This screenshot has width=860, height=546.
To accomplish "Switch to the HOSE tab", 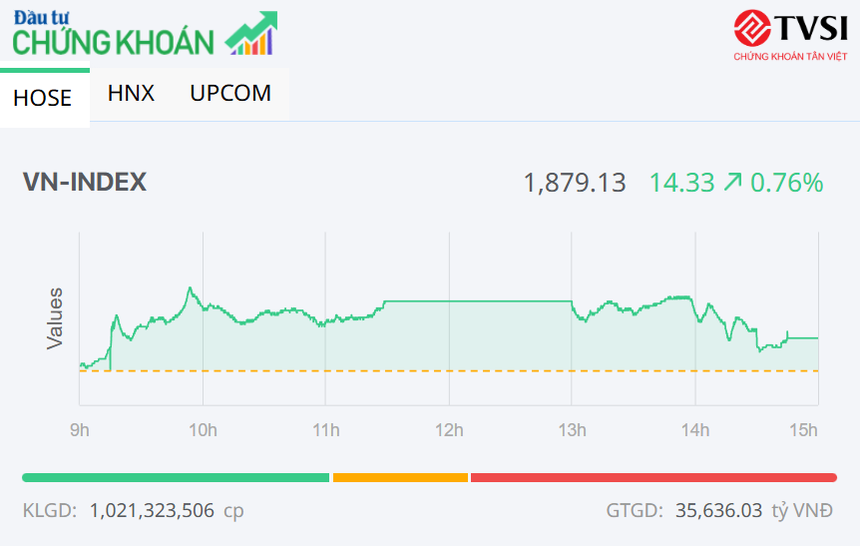I will 43,98.
